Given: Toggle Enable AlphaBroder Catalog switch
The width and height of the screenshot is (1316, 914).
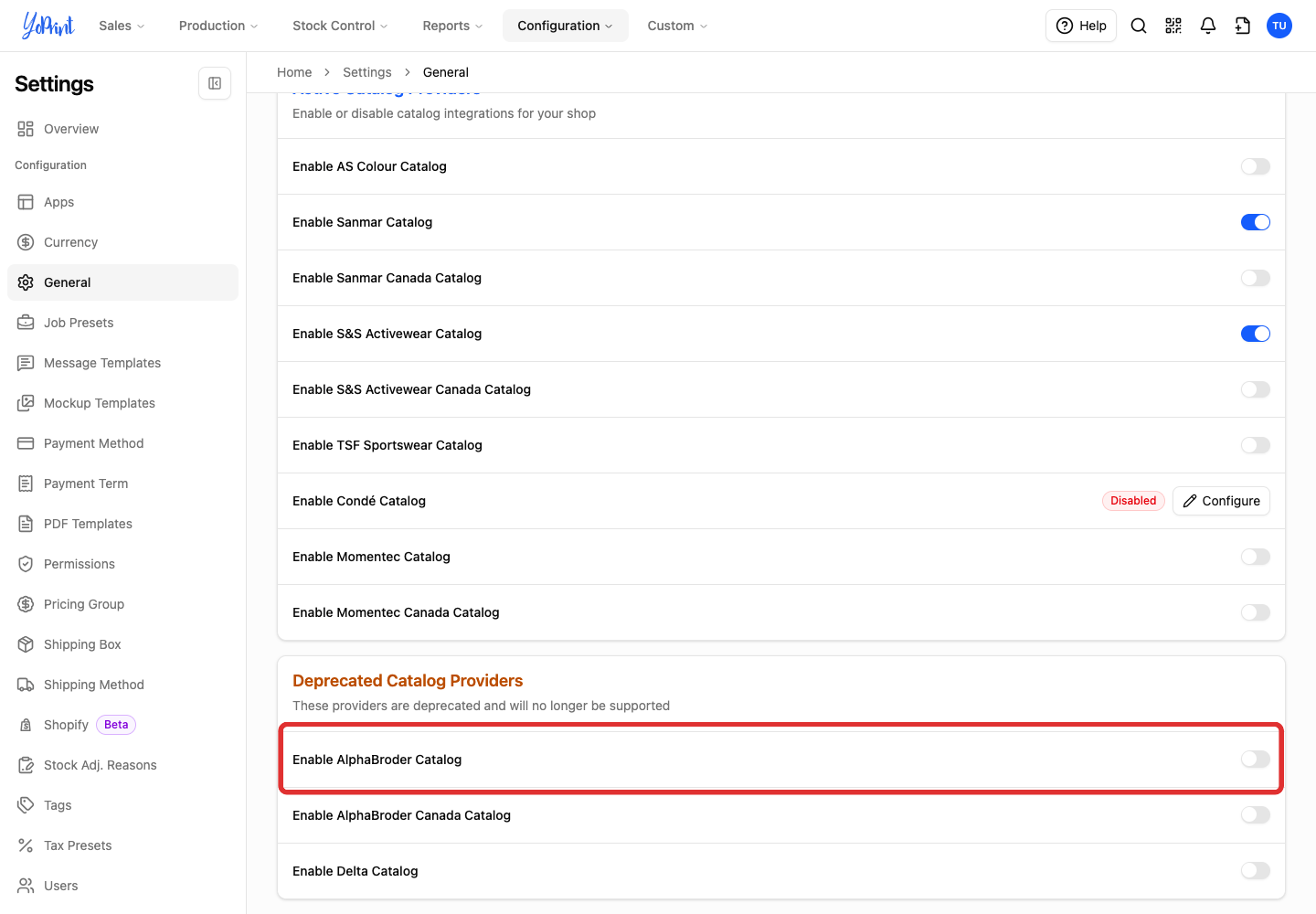Looking at the screenshot, I should (x=1255, y=759).
